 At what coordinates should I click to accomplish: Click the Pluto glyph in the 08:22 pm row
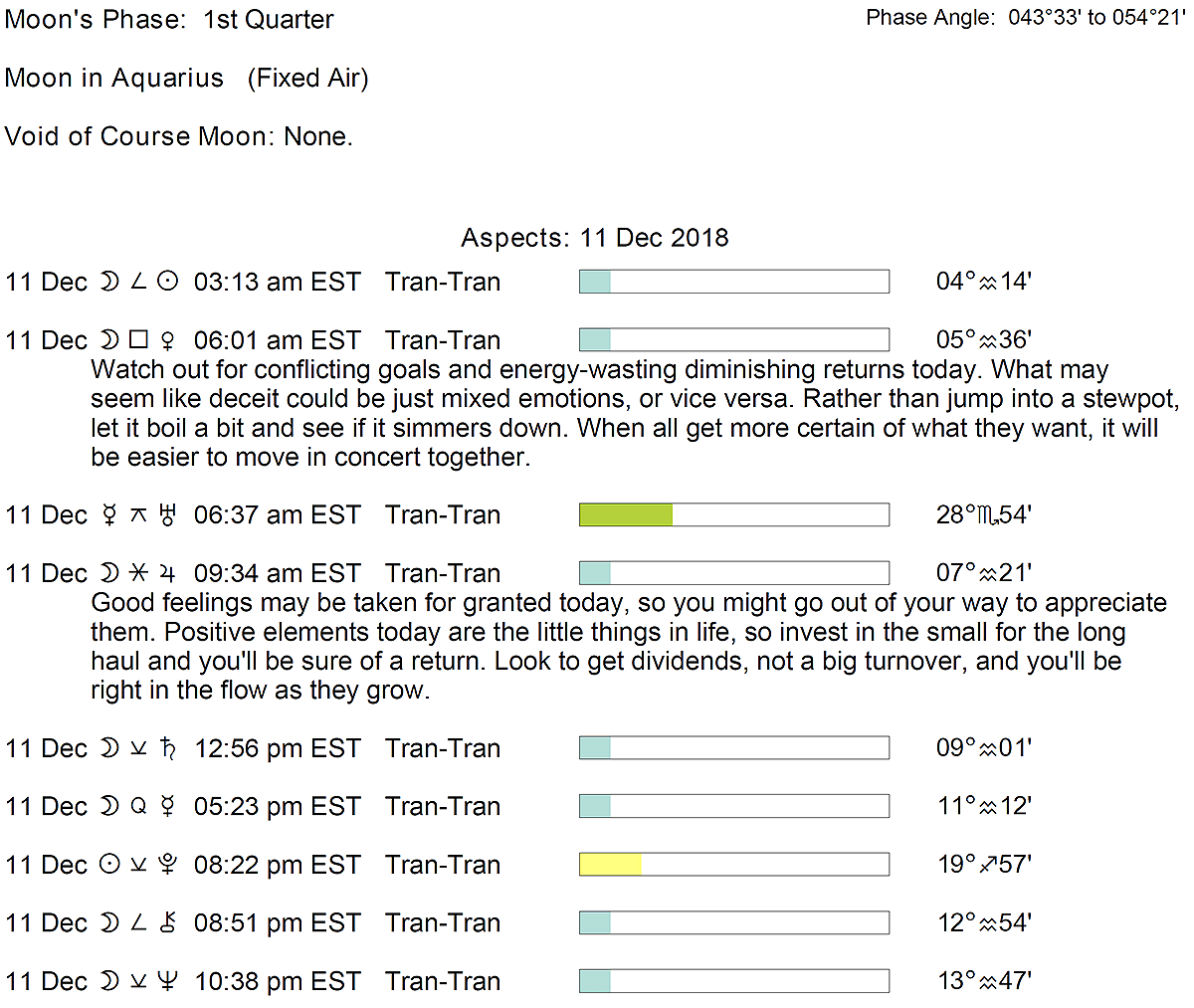point(168,865)
